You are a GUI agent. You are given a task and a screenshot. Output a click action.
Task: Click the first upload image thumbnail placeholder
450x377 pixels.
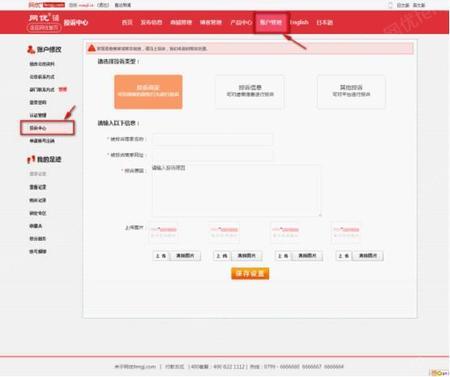pyautogui.click(x=163, y=232)
